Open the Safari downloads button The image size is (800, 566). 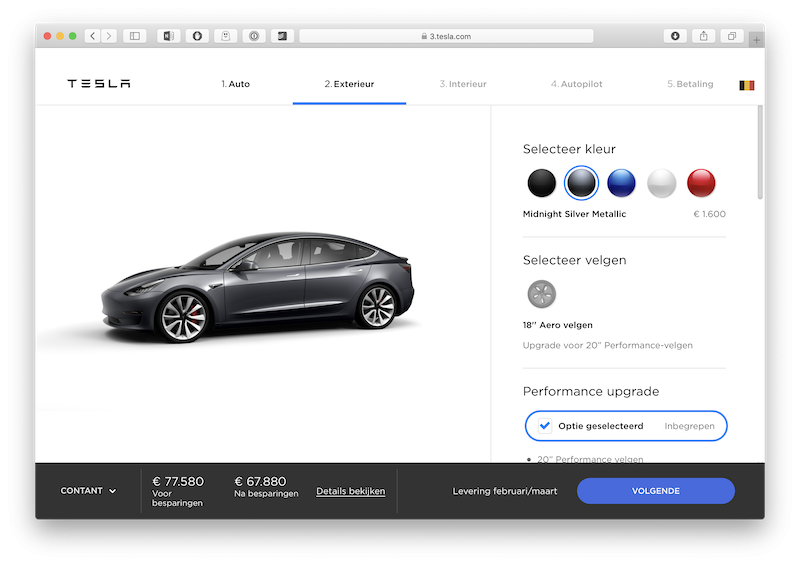(675, 36)
